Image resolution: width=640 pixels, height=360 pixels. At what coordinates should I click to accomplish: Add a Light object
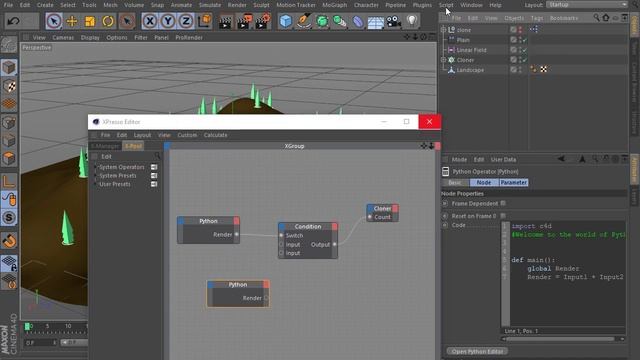point(412,21)
